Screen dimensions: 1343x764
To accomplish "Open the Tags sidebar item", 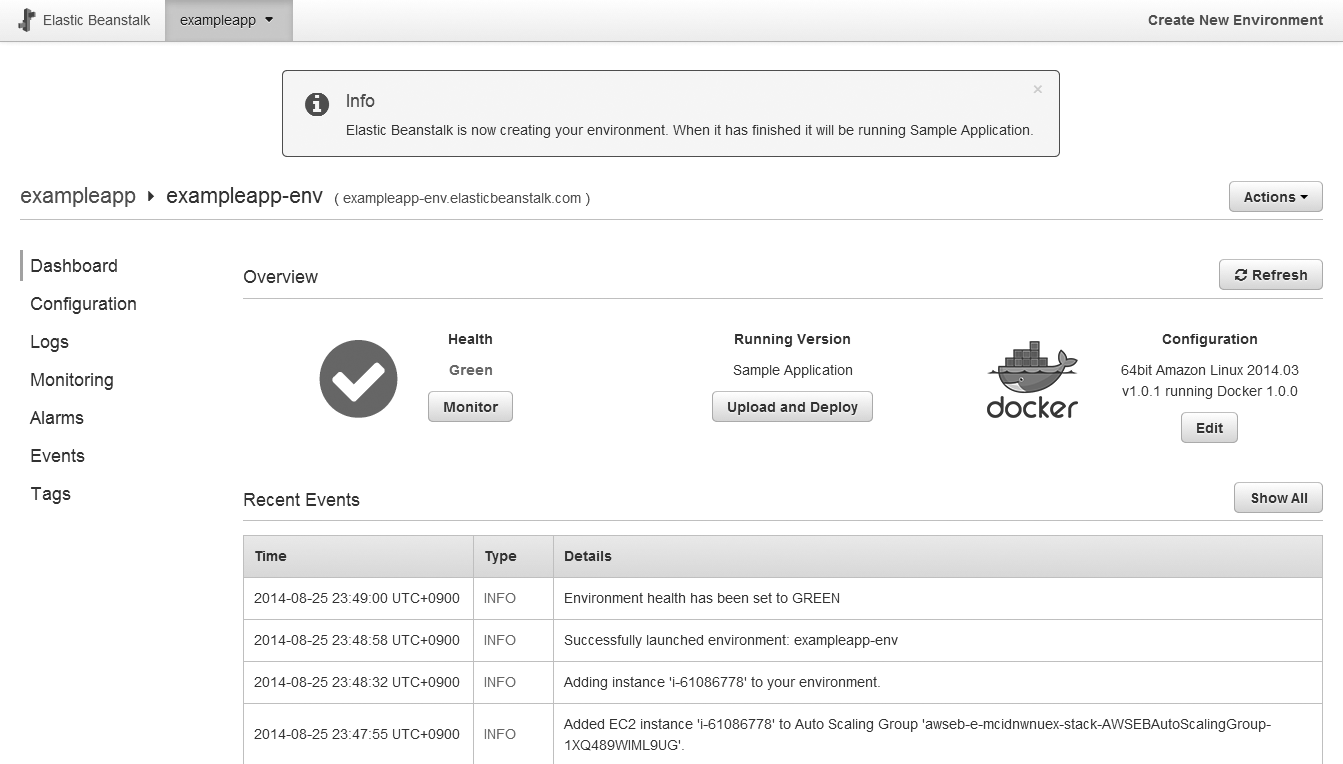I will [50, 494].
